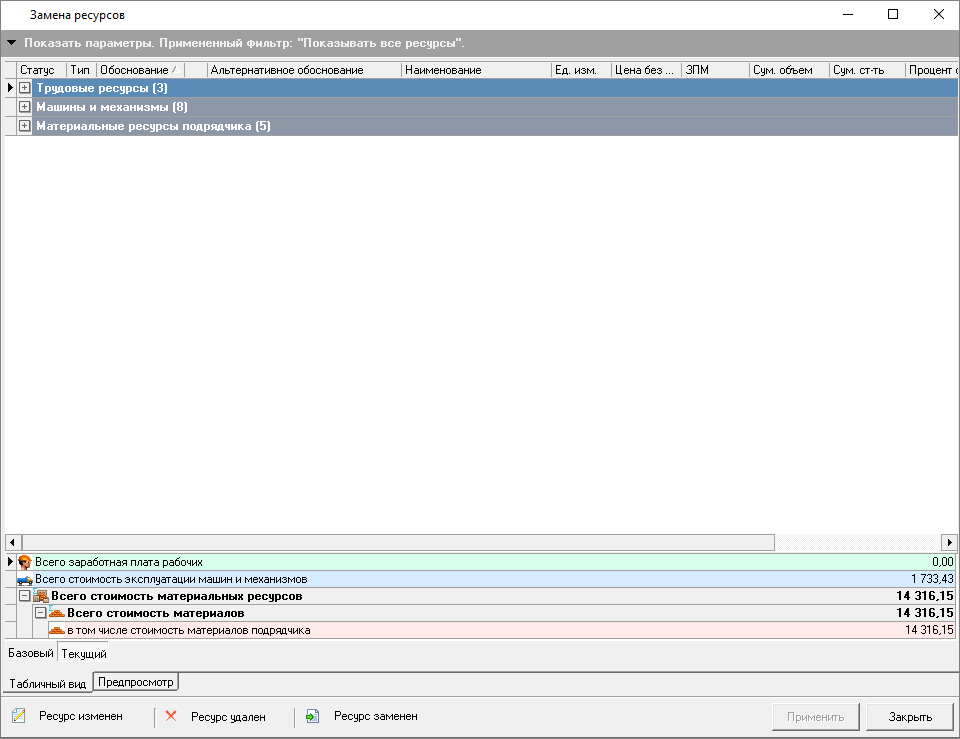This screenshot has height=739, width=960.
Task: Click the Сум. ст-ть column header
Action: point(868,70)
